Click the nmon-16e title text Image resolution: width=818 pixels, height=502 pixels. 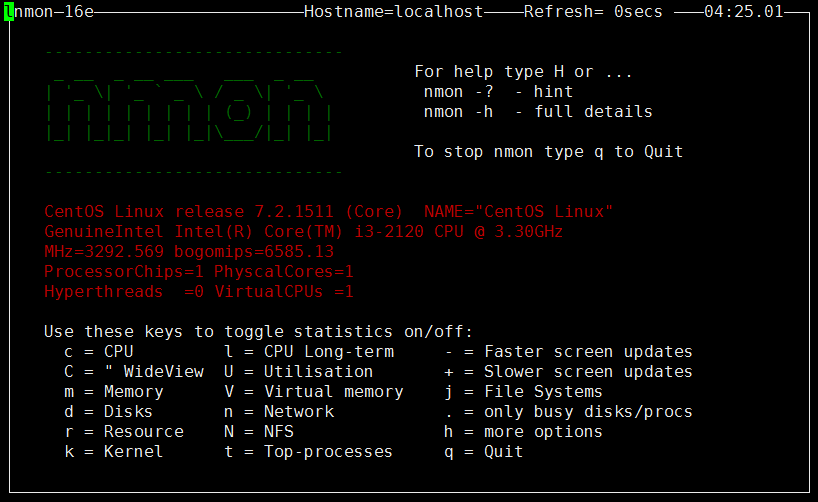coord(54,11)
